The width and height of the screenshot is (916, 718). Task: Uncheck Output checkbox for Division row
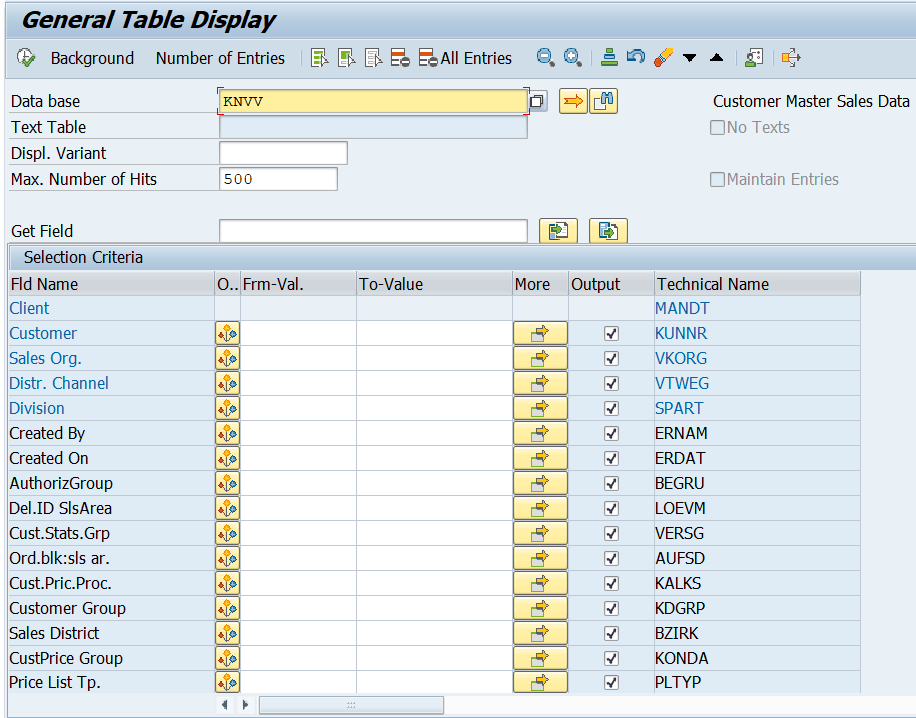[611, 408]
